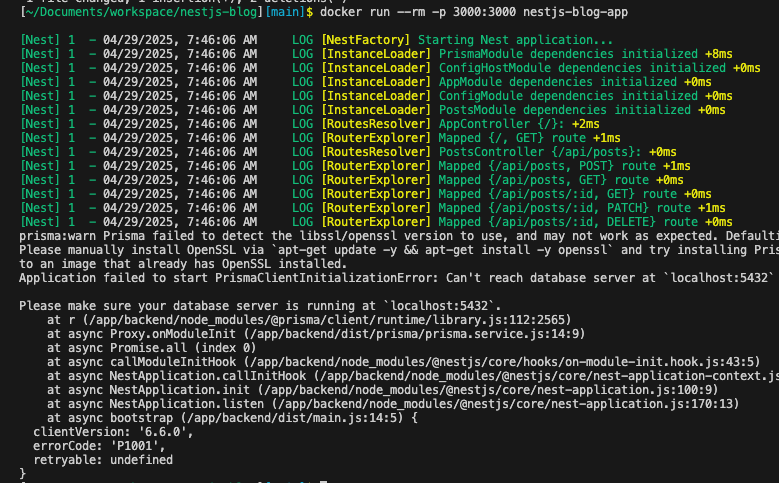Click the "Mapped {/, GET} route" text
This screenshot has height=483, width=779.
pos(512,138)
